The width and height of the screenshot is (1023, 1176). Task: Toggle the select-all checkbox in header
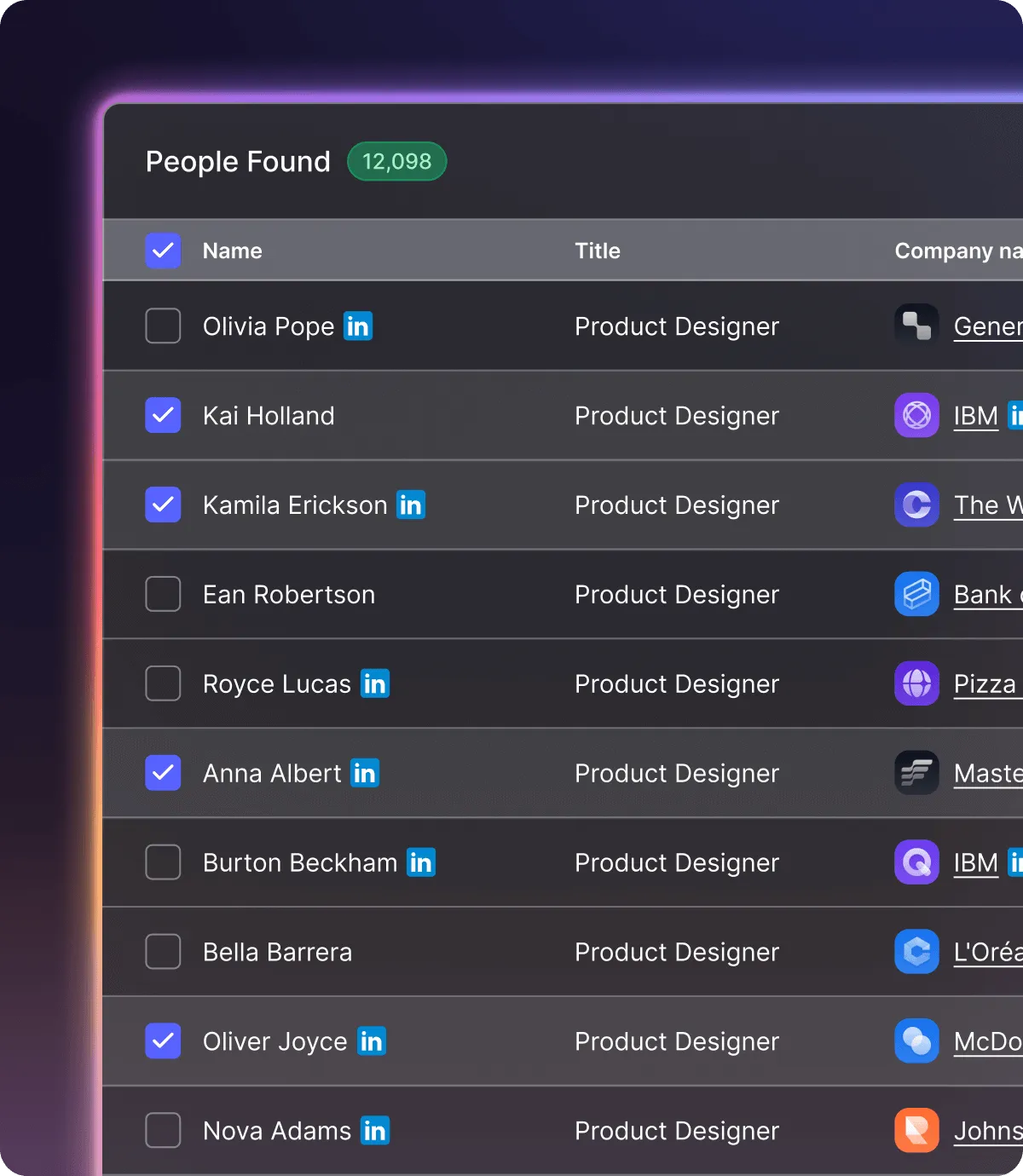click(163, 251)
